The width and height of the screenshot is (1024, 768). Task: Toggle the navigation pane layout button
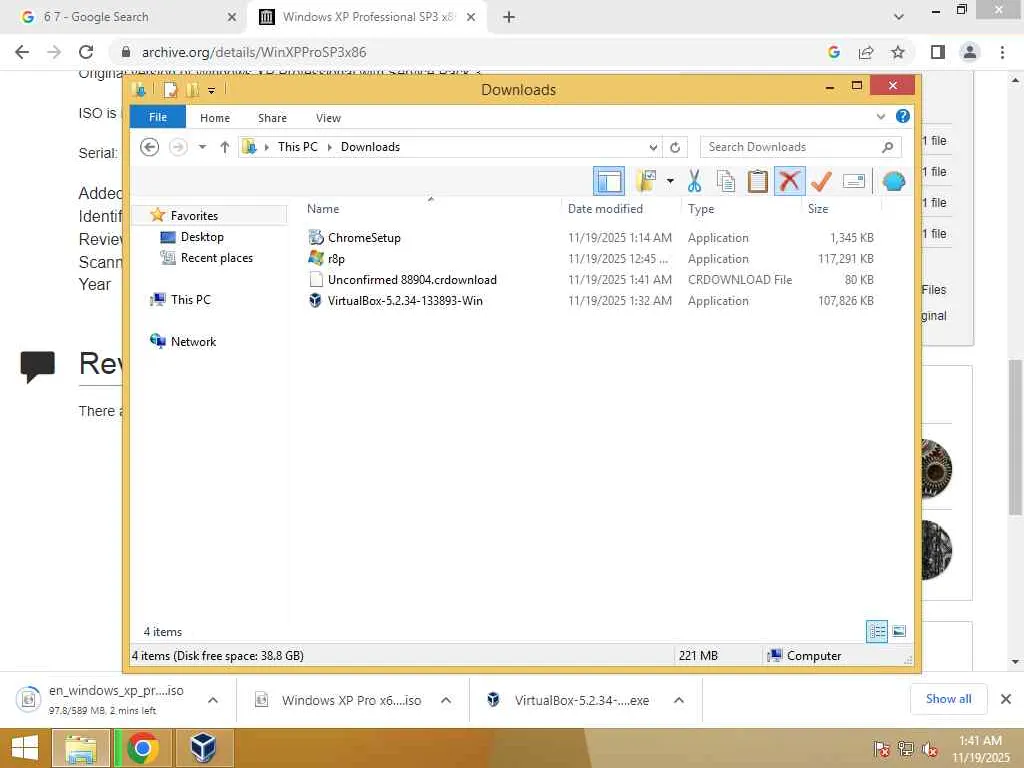609,181
